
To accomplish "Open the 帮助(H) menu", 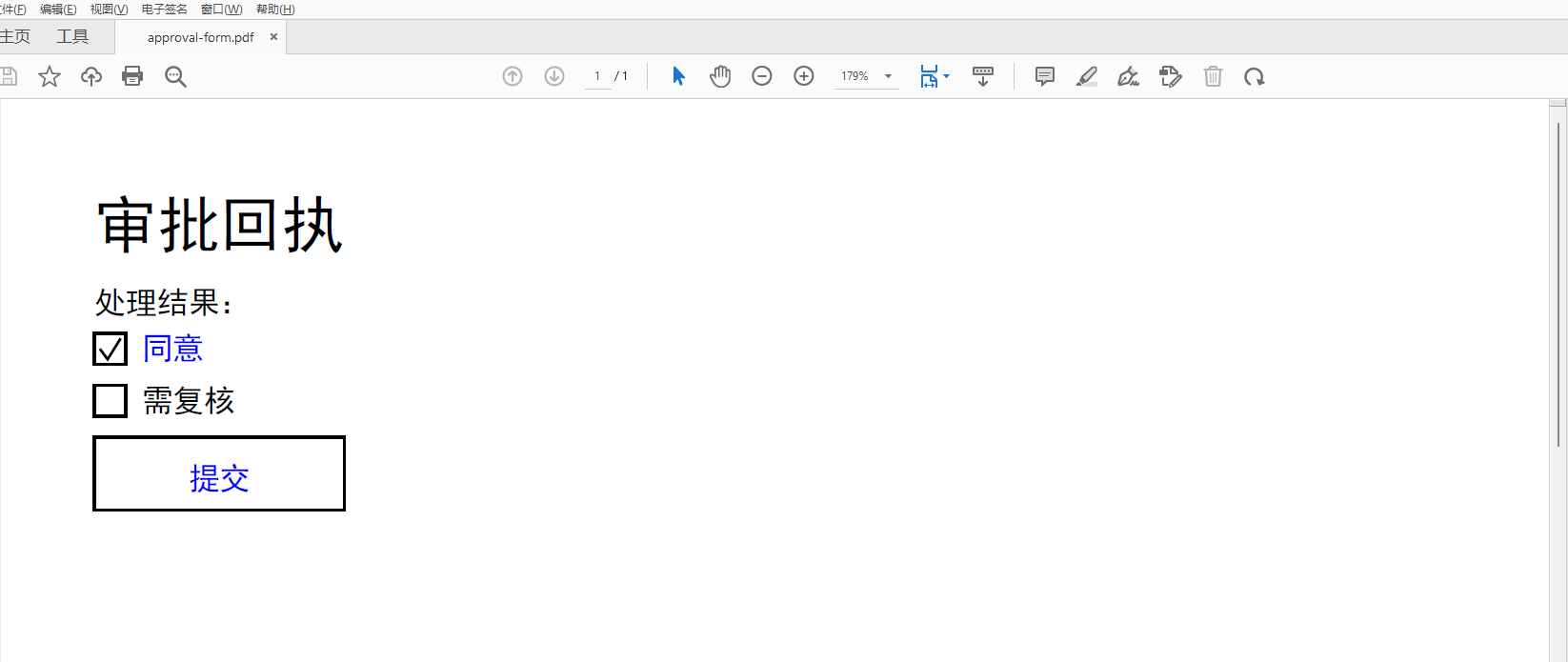I will point(275,10).
